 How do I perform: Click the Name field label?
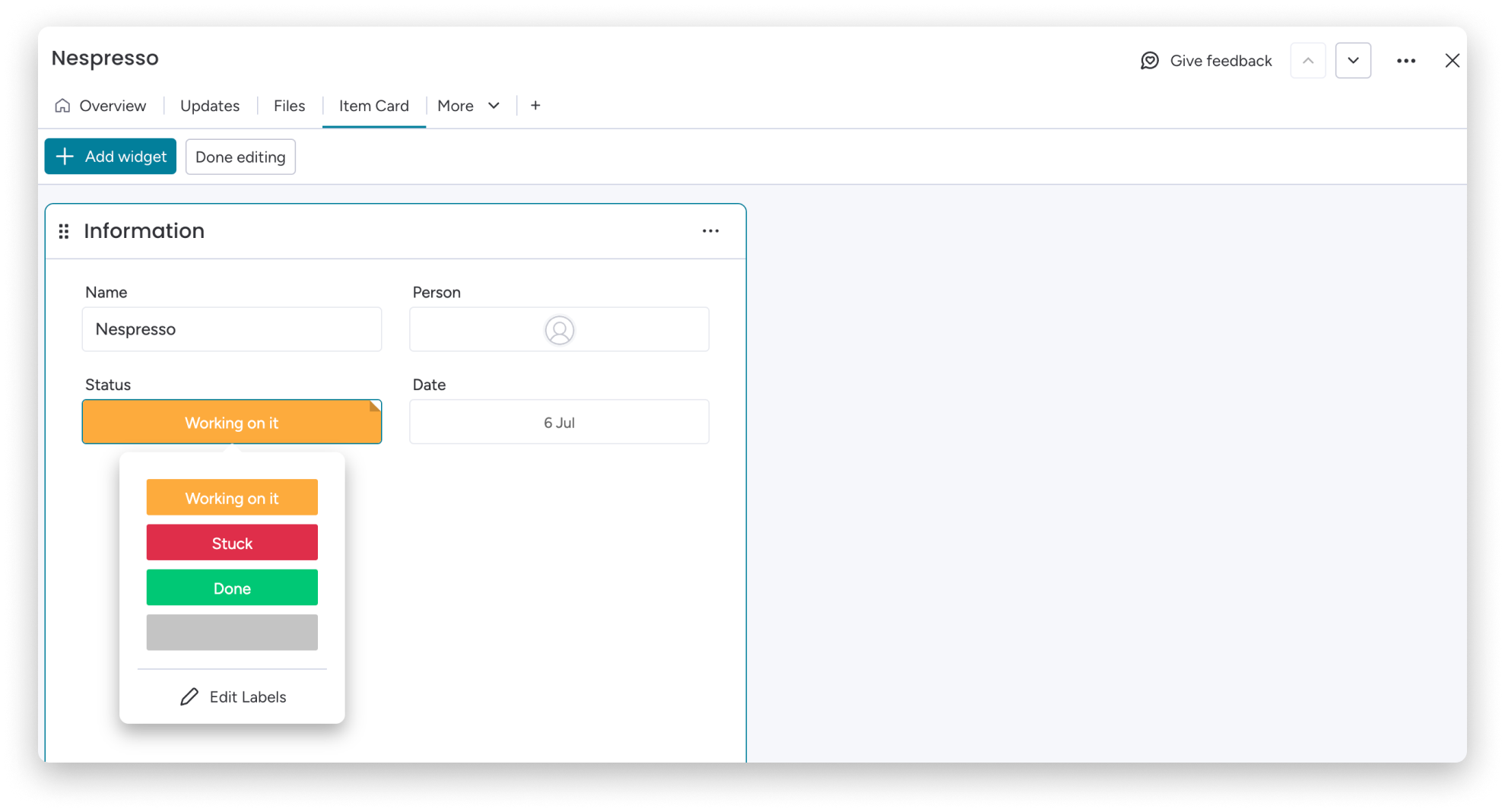pyautogui.click(x=106, y=293)
